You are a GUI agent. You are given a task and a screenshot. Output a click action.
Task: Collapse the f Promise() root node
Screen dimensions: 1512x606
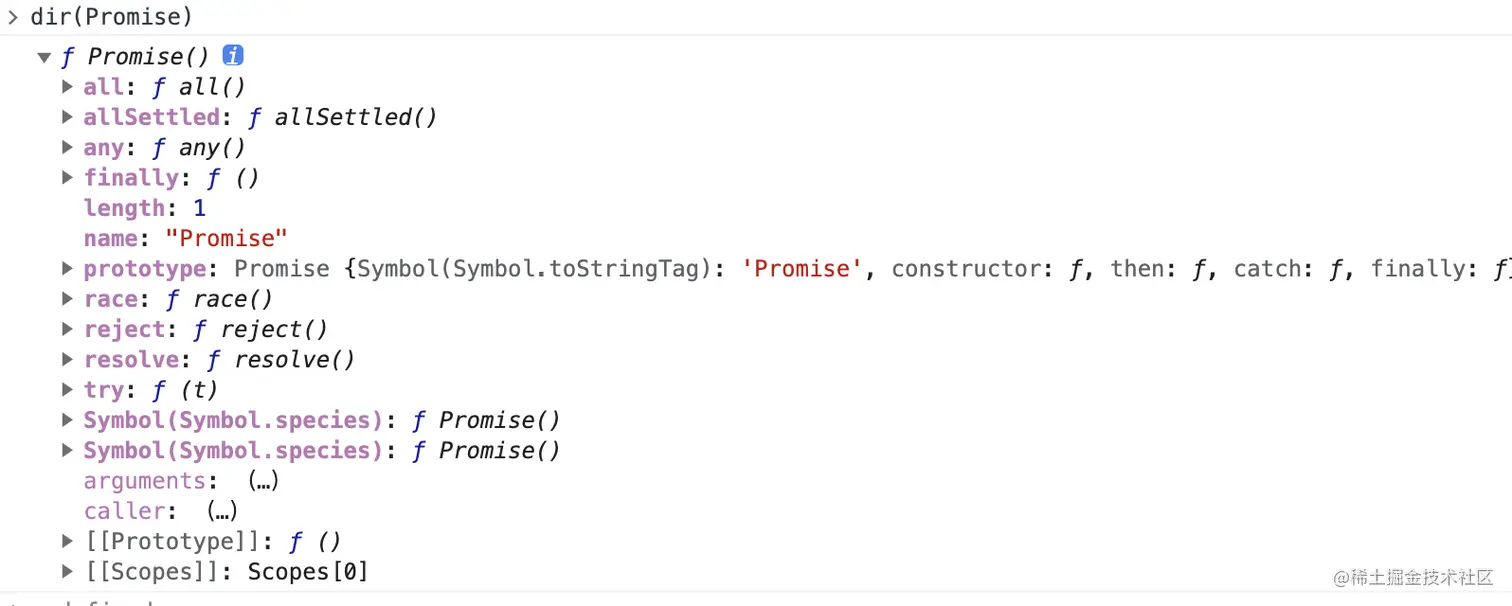click(44, 57)
